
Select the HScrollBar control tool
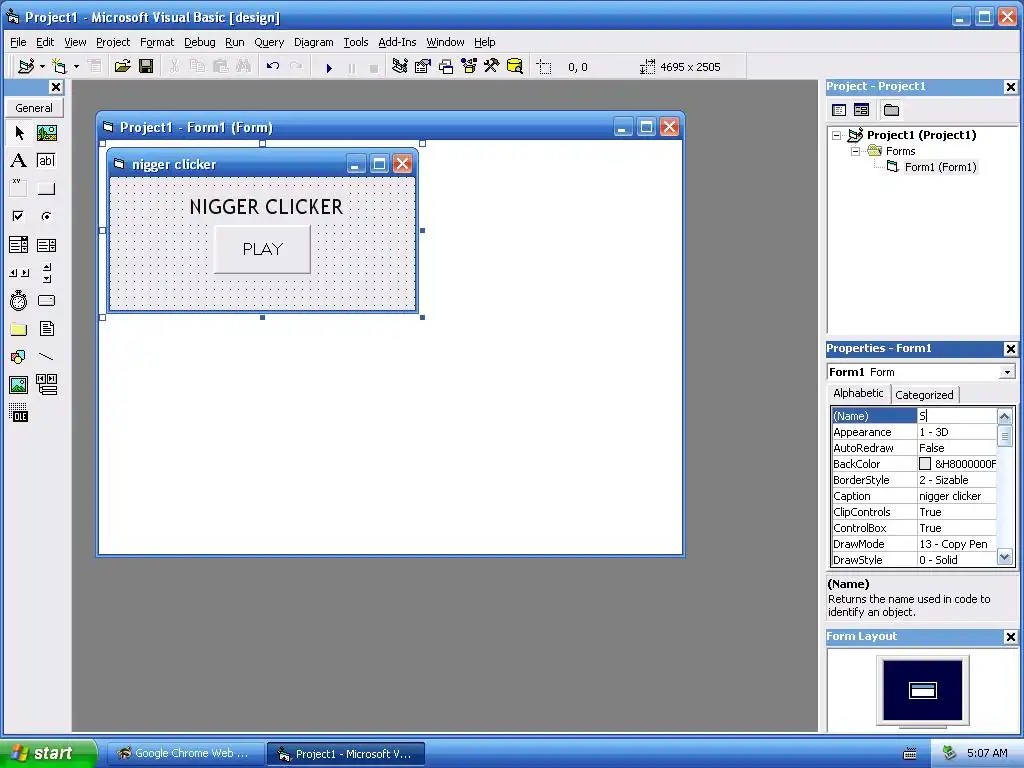tap(19, 273)
